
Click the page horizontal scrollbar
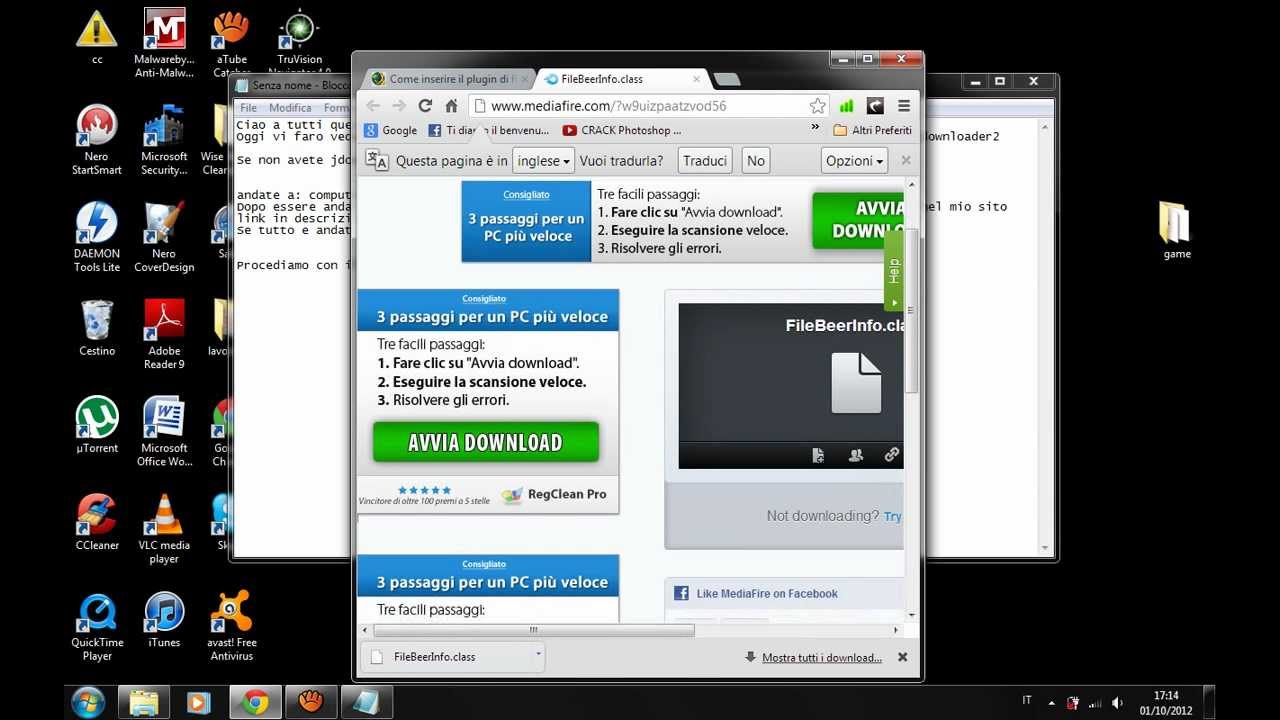coord(534,630)
